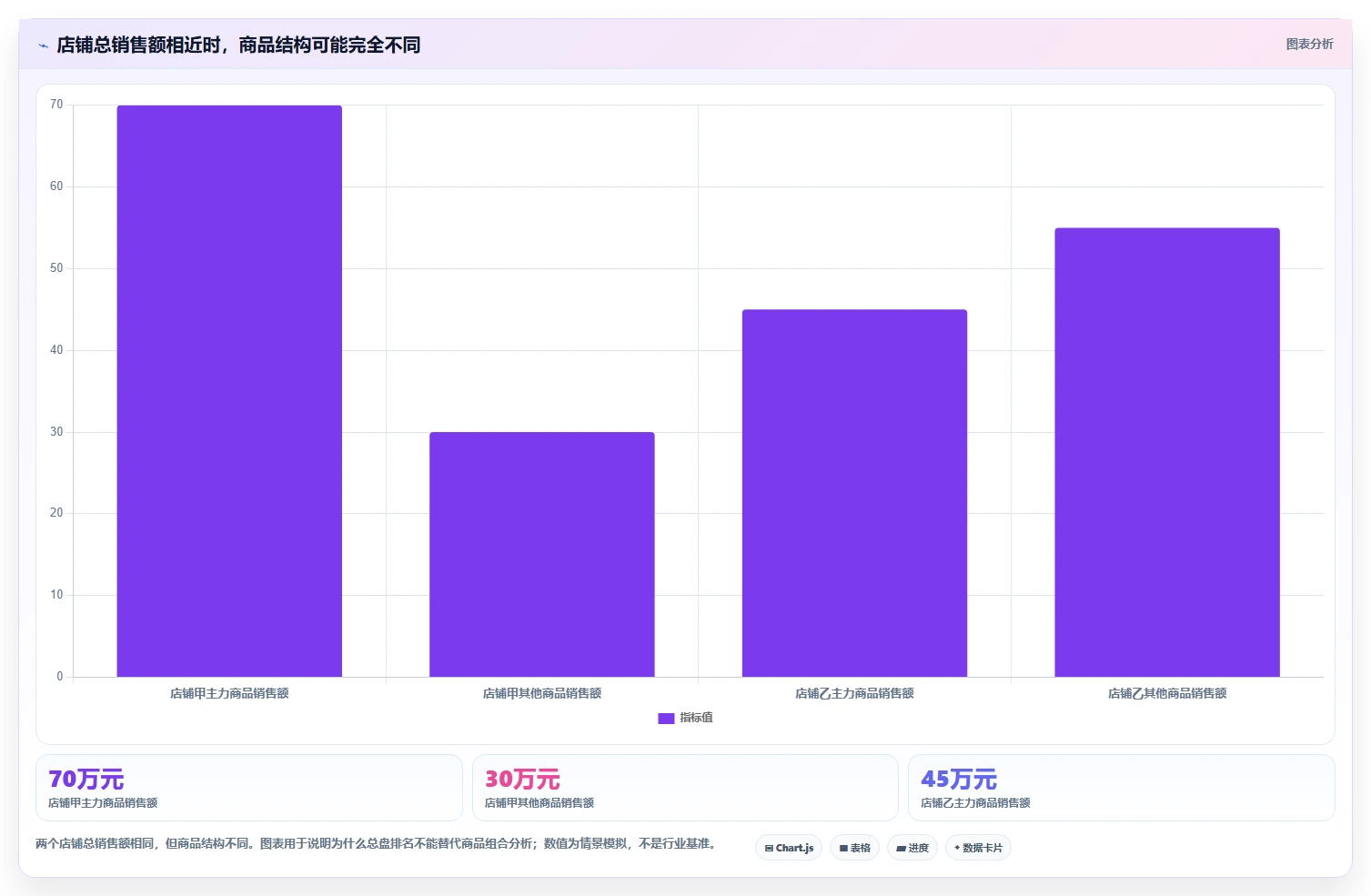Click the y-axis tick label 10
This screenshot has width=1371, height=896.
pos(56,595)
